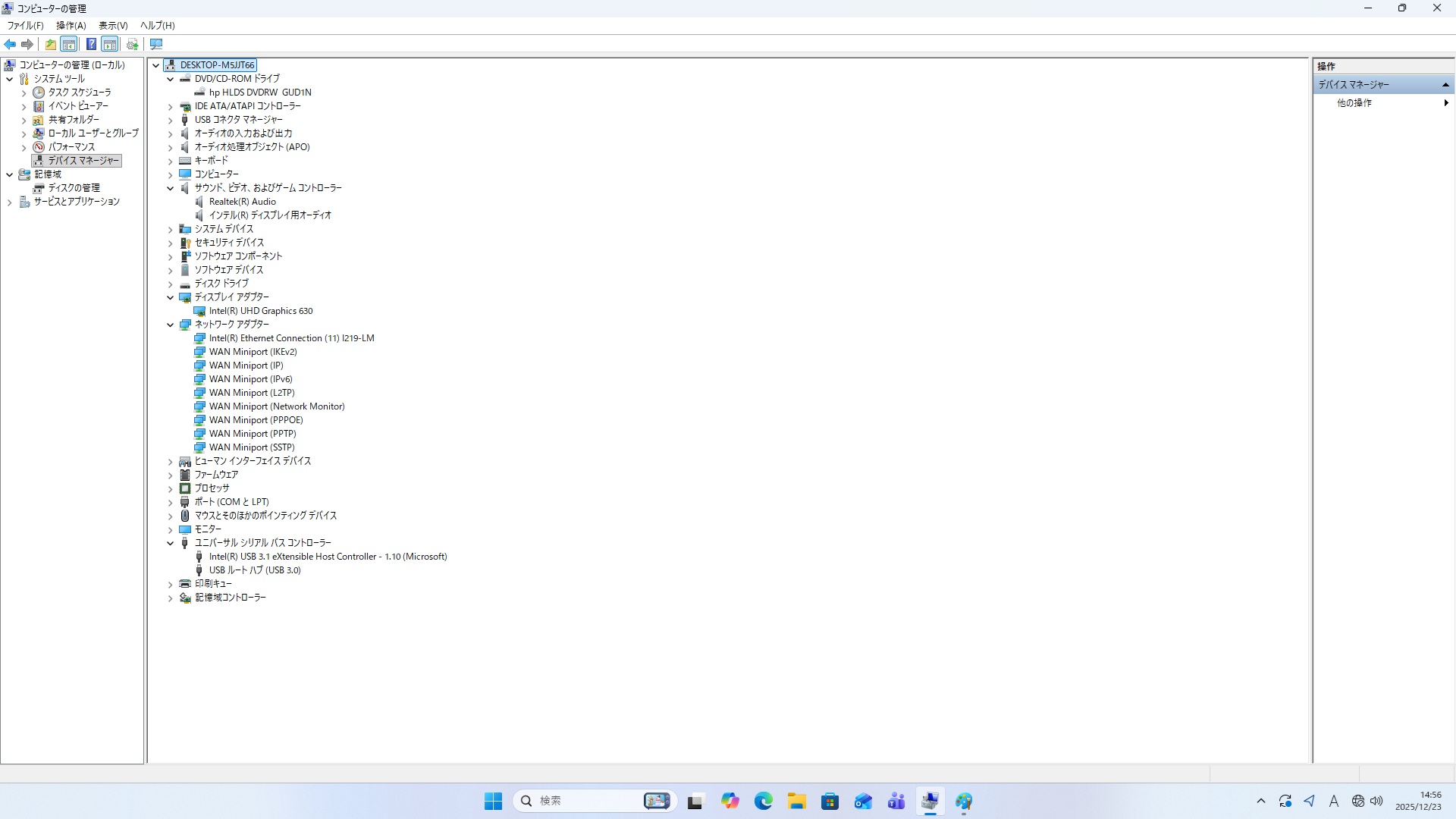1456x819 pixels.
Task: Click the Up one level folder icon
Action: point(50,45)
